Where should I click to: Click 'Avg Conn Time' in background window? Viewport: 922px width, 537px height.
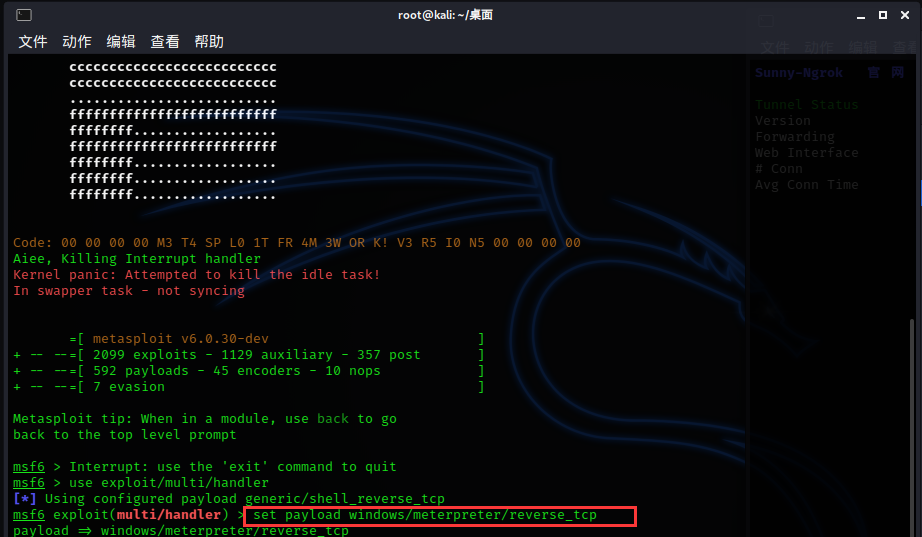tap(806, 185)
